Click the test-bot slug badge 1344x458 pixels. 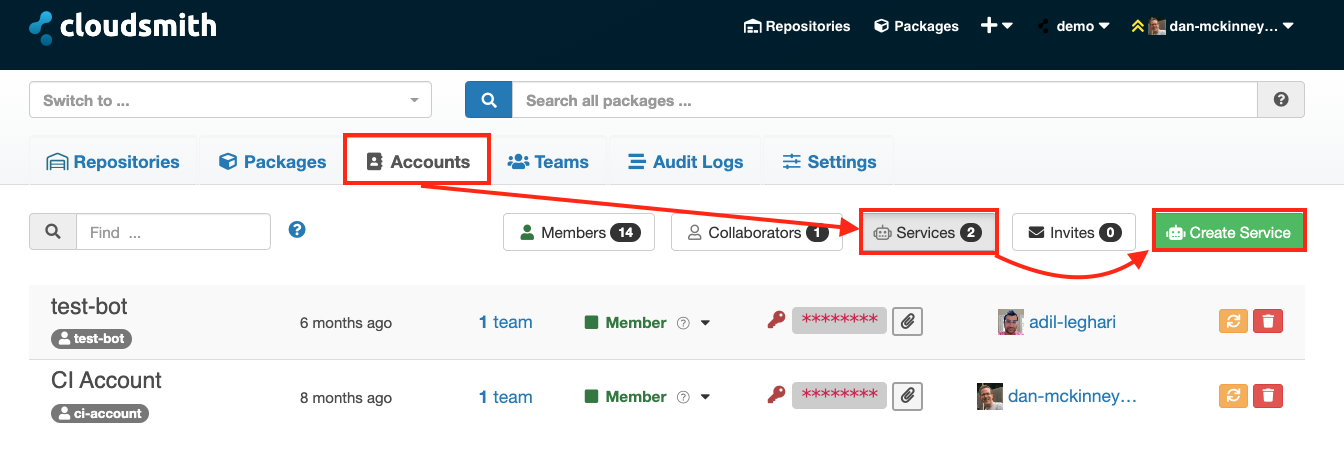92,339
